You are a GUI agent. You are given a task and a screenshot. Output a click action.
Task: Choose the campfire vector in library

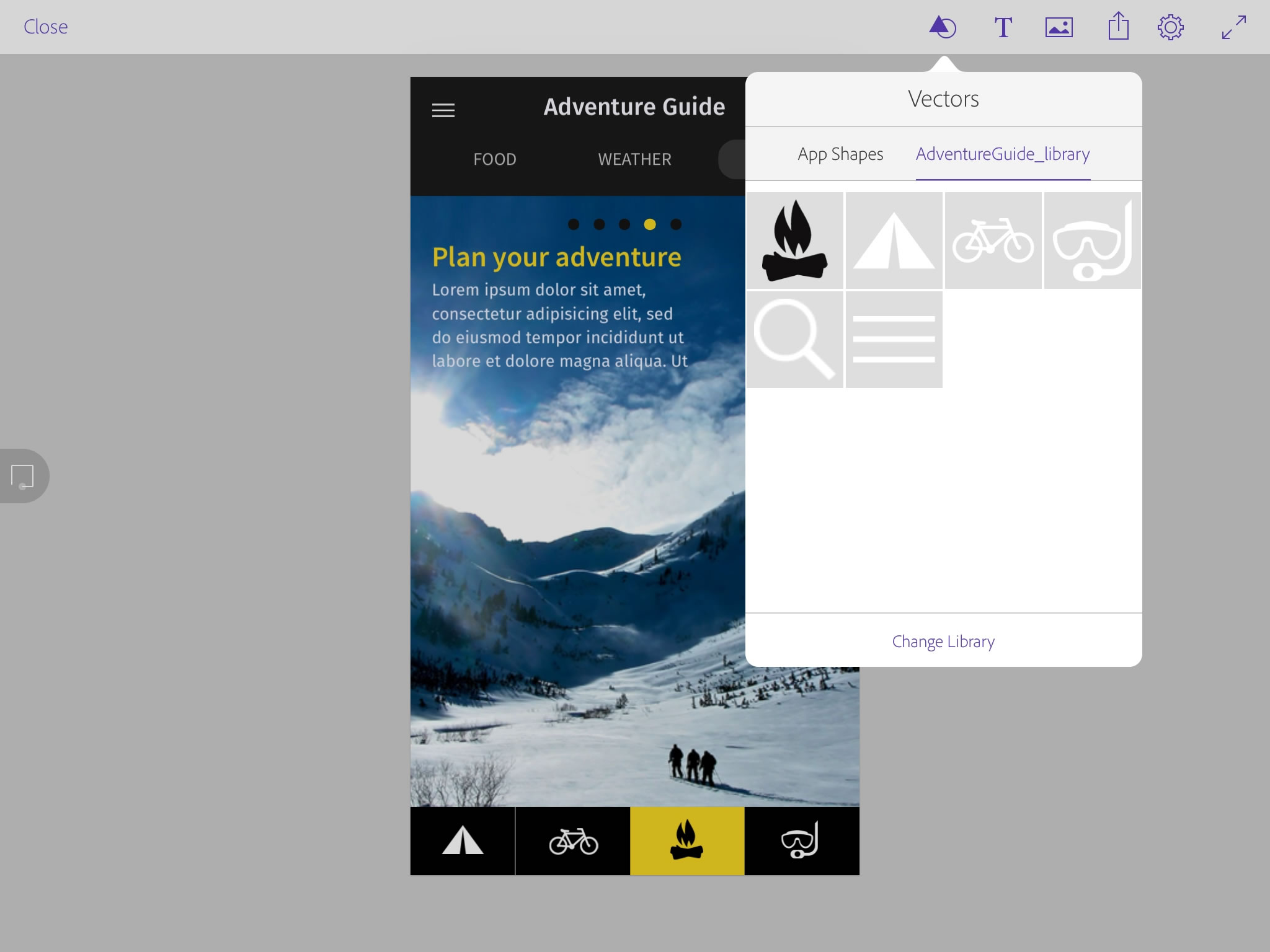[x=794, y=240]
